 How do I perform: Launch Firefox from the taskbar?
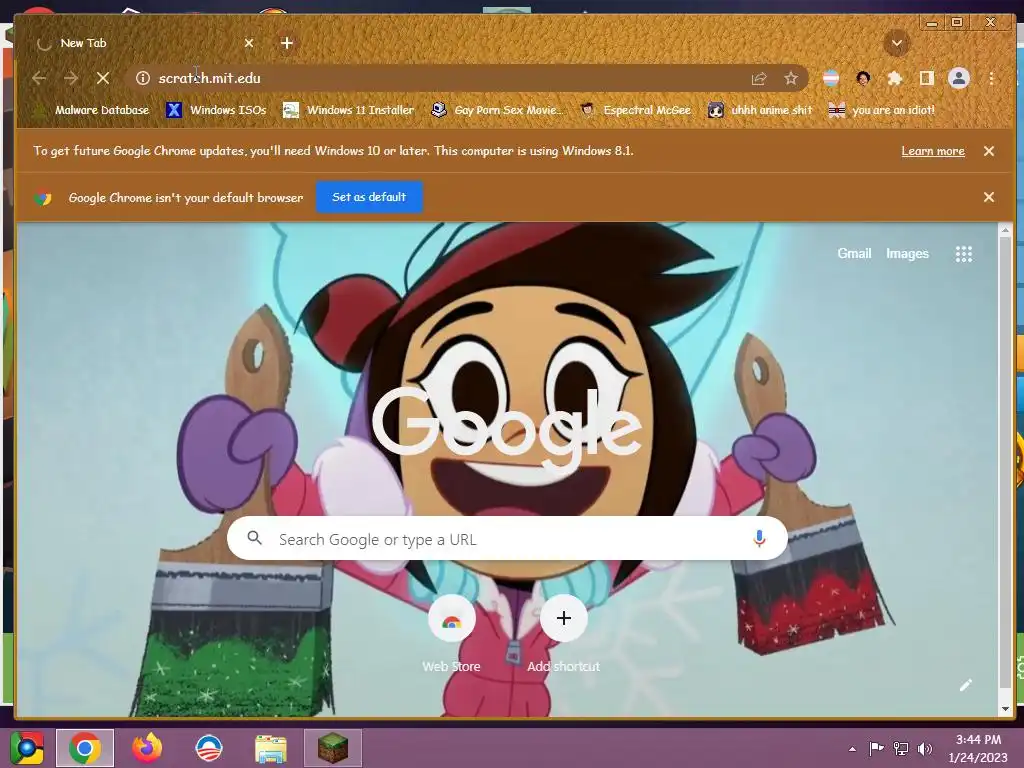(x=147, y=748)
